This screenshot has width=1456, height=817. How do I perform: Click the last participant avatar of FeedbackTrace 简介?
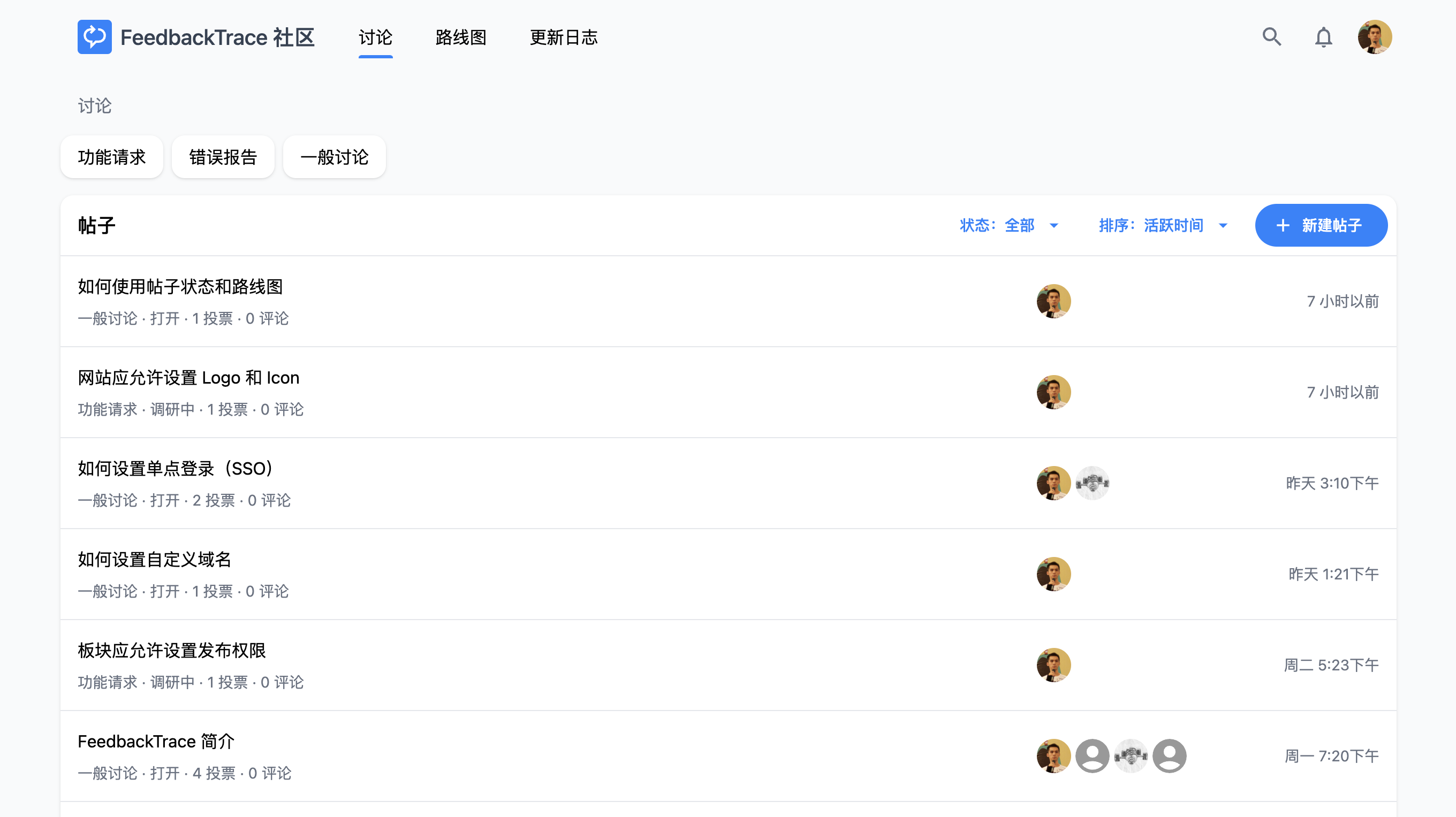[1169, 755]
